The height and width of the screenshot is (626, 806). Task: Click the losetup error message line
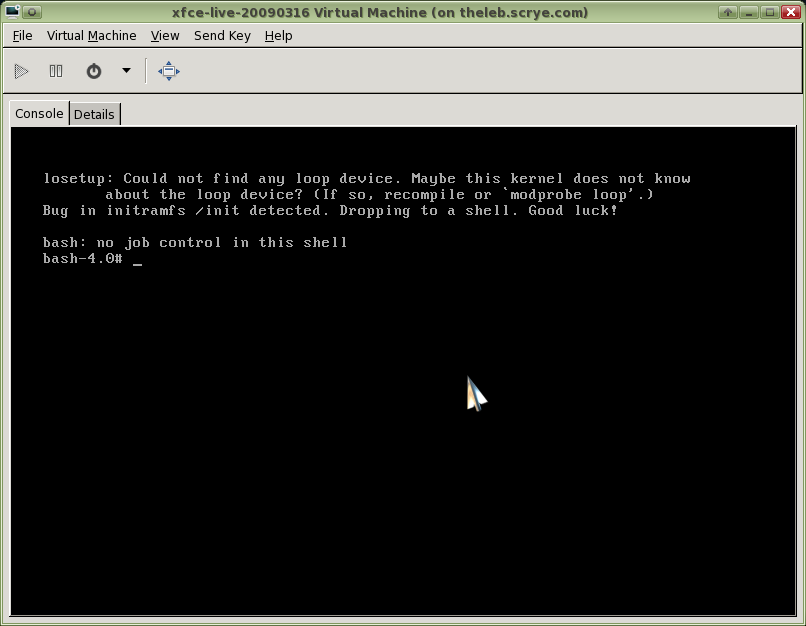(x=367, y=179)
